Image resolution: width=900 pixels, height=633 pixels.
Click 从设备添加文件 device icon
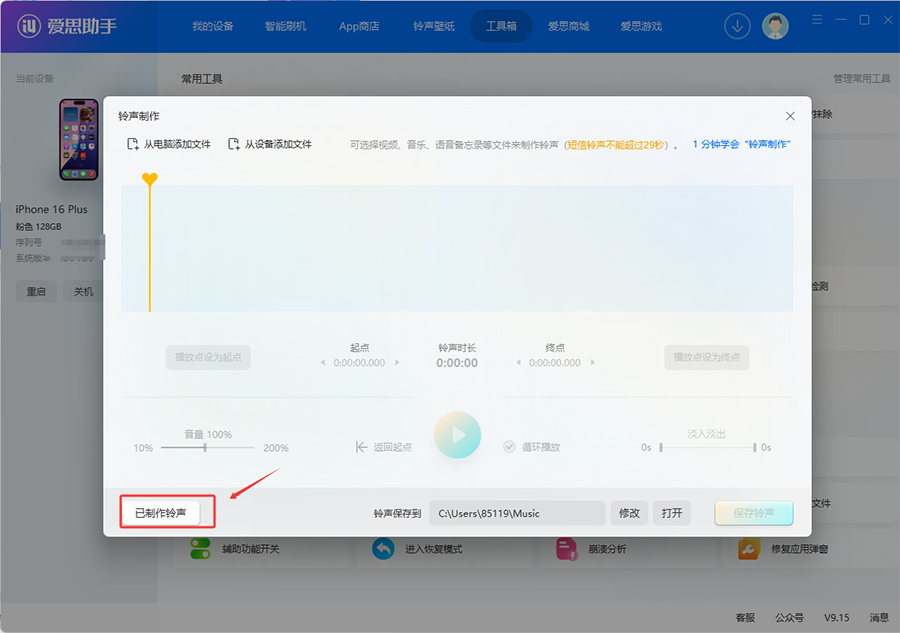[234, 144]
